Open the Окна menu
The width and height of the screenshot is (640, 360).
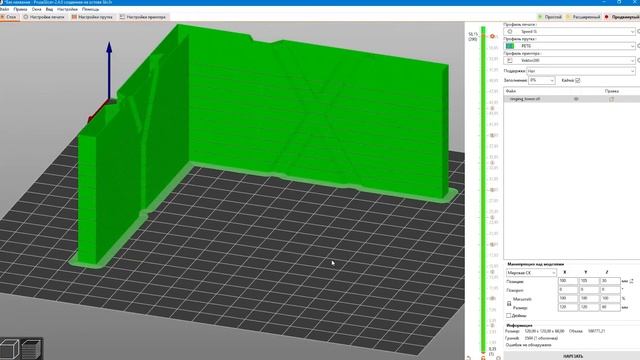coord(36,9)
